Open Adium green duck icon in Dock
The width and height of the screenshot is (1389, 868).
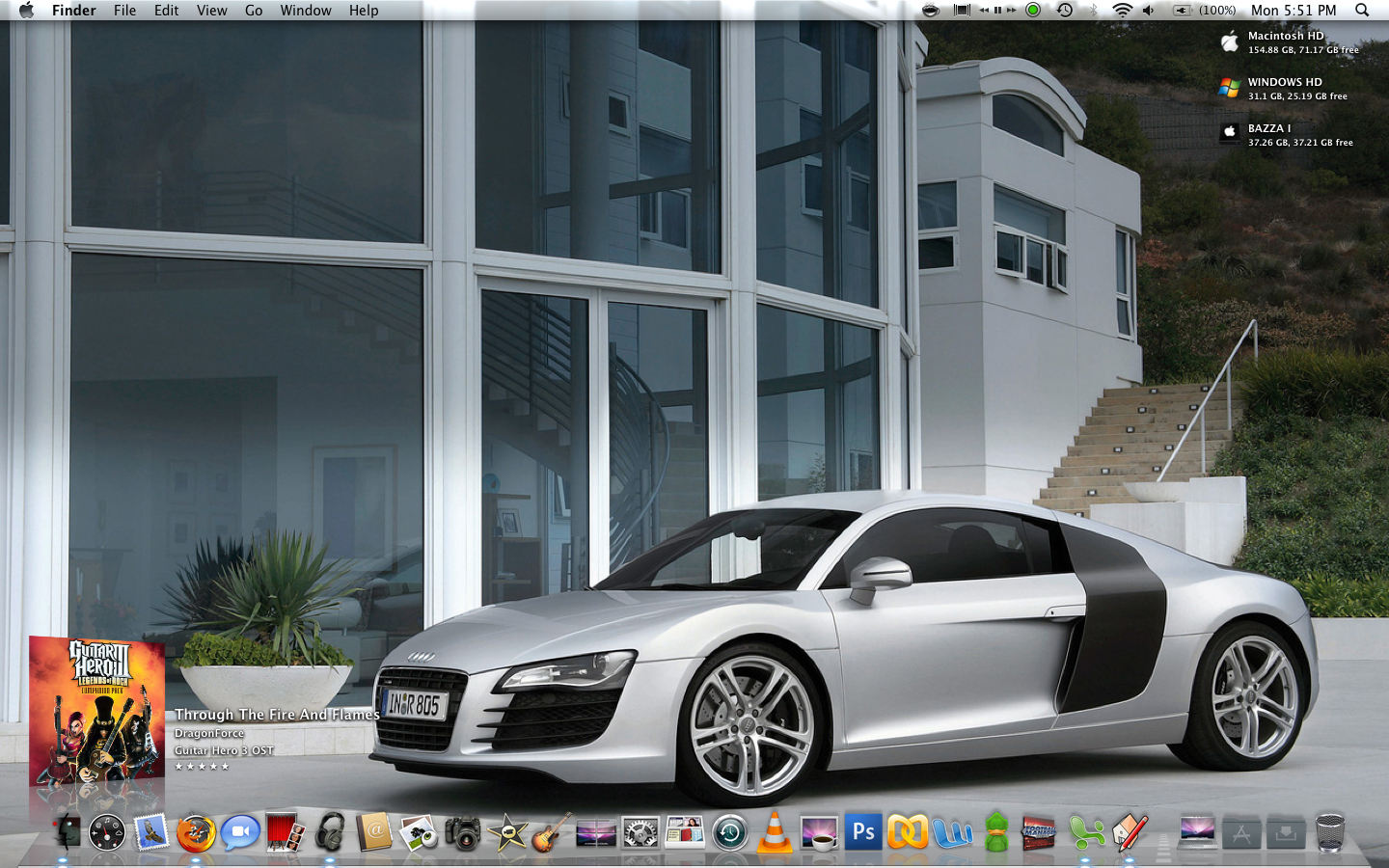(996, 832)
